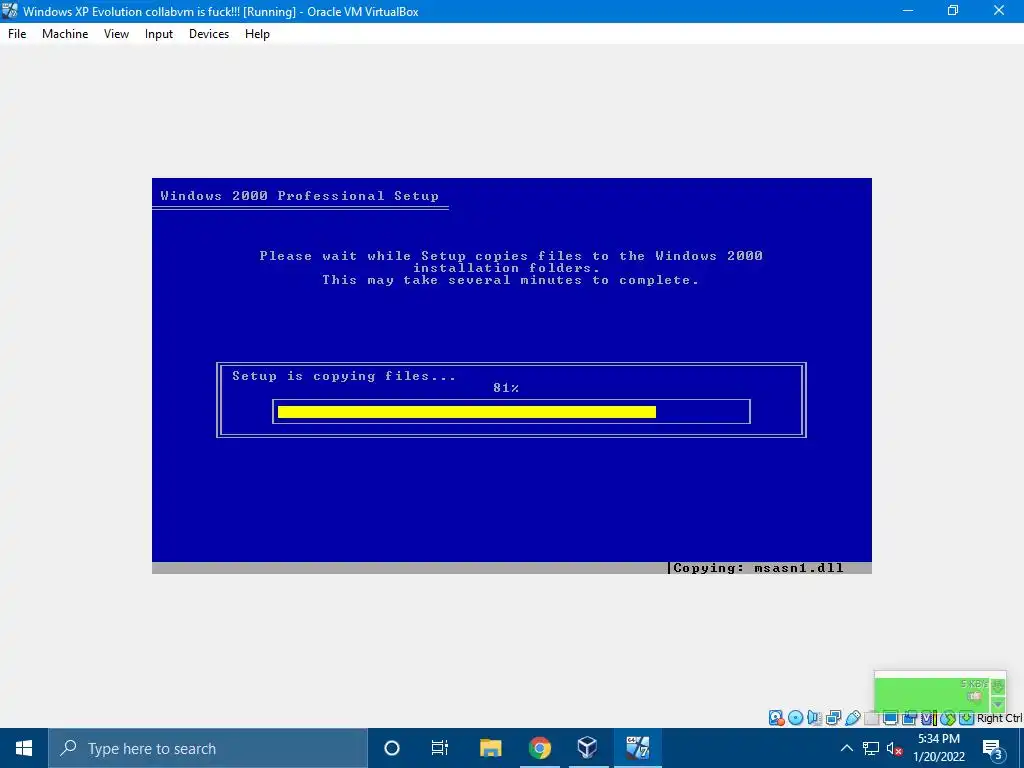
Task: Open the Devices menu
Action: coord(209,34)
